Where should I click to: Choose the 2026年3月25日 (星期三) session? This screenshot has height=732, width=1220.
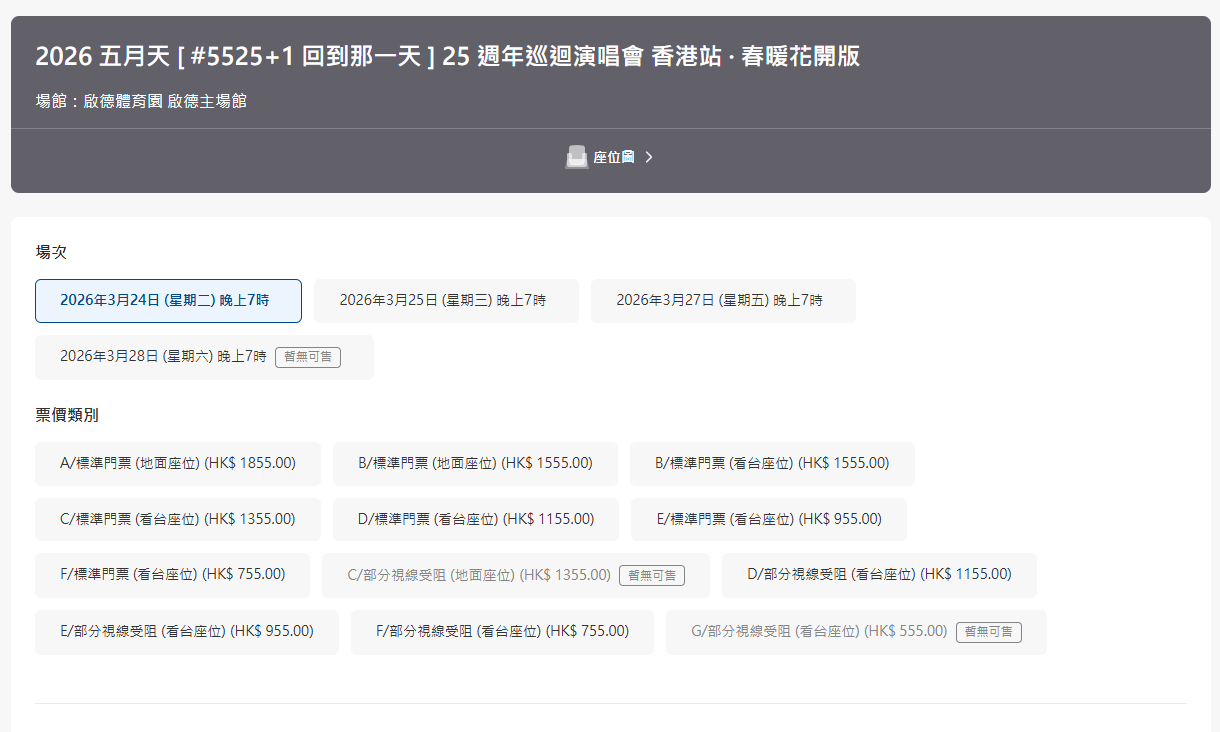(446, 300)
